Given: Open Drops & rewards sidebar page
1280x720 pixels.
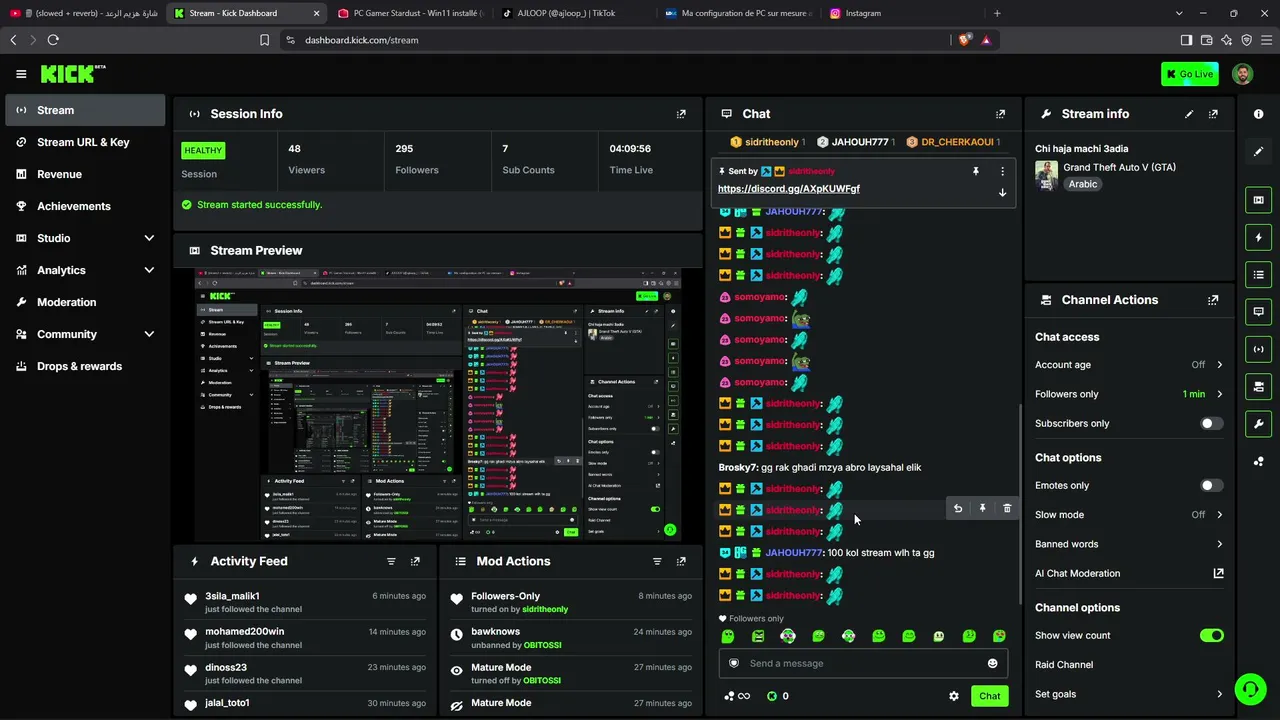Looking at the screenshot, I should (85, 366).
